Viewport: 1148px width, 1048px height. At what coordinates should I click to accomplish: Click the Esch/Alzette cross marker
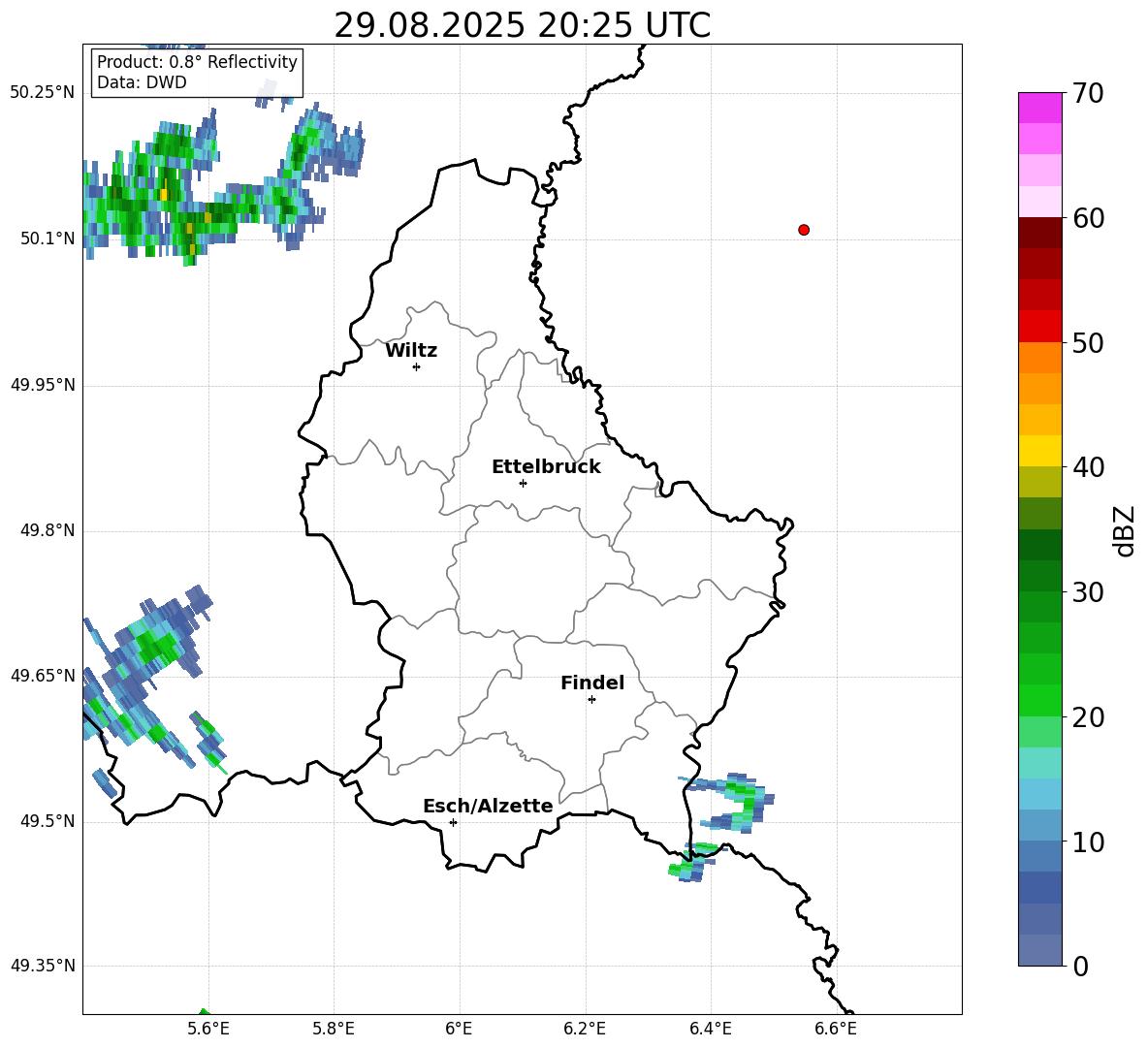click(453, 822)
